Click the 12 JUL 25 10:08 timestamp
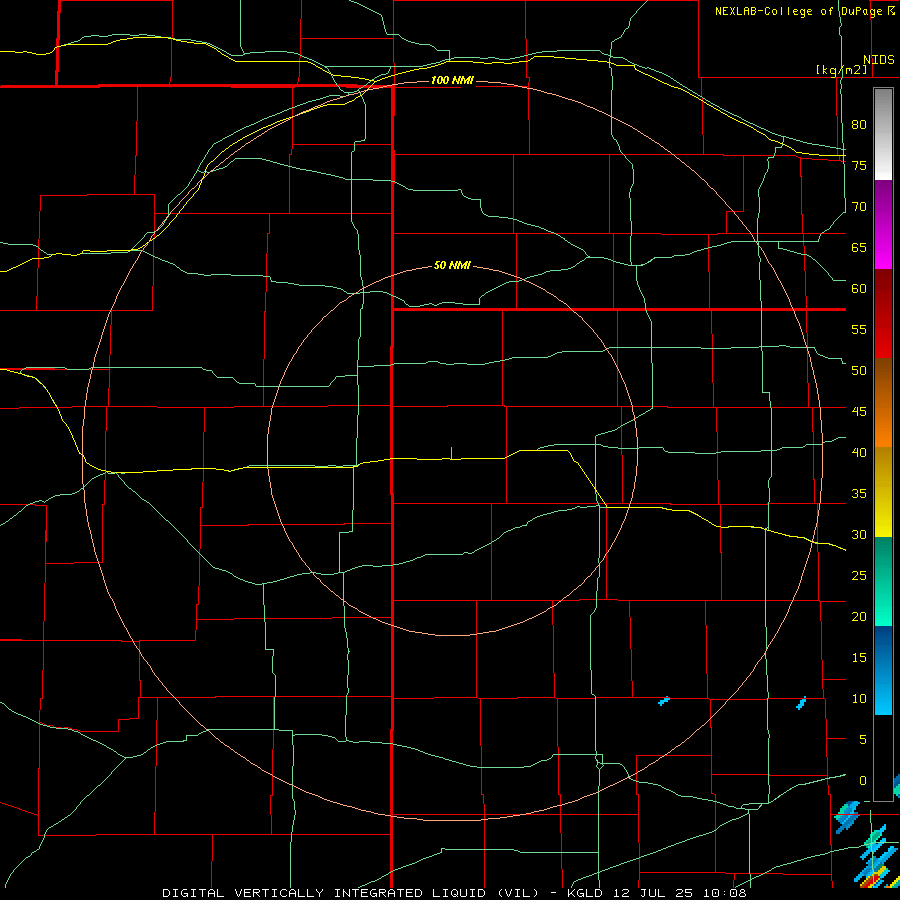Screen dimensions: 900x900 pyautogui.click(x=680, y=893)
